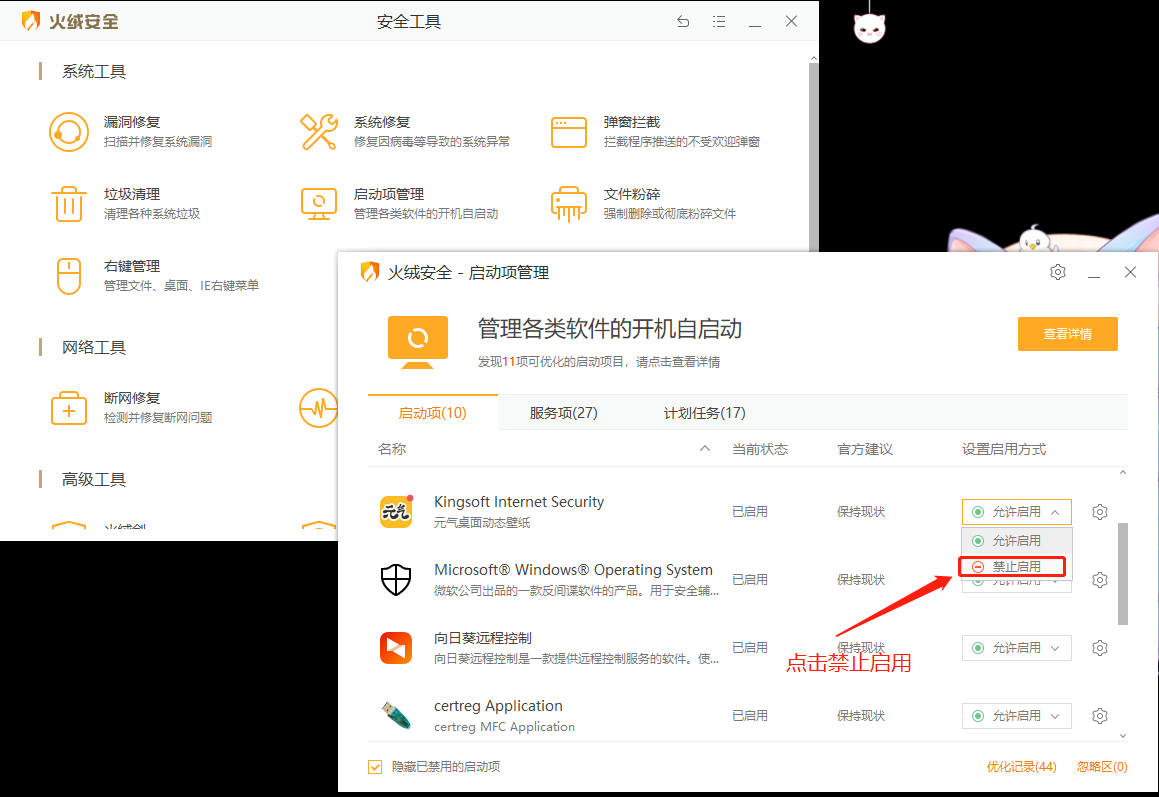The image size is (1159, 797).
Task: Open the 允许启用 dropdown for Kingsoft Internet Security
Action: point(1016,512)
